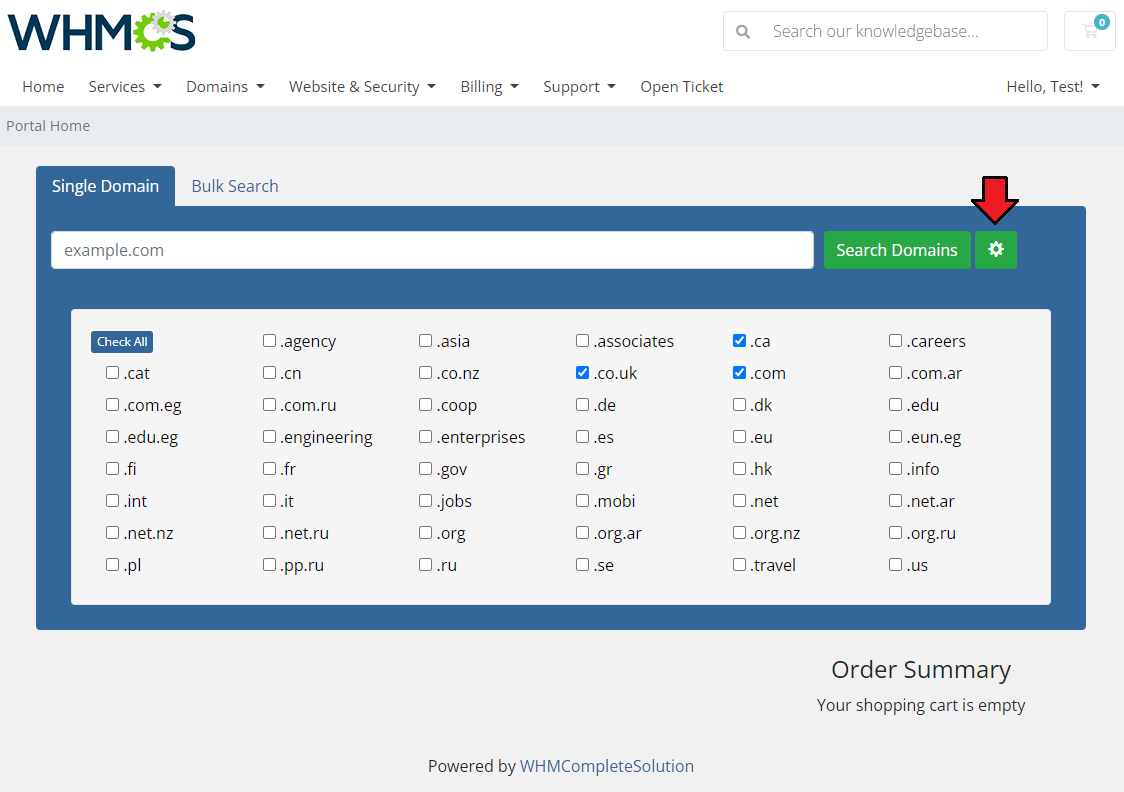Uncheck the .co.uk extension
Image resolution: width=1124 pixels, height=792 pixels.
point(582,373)
